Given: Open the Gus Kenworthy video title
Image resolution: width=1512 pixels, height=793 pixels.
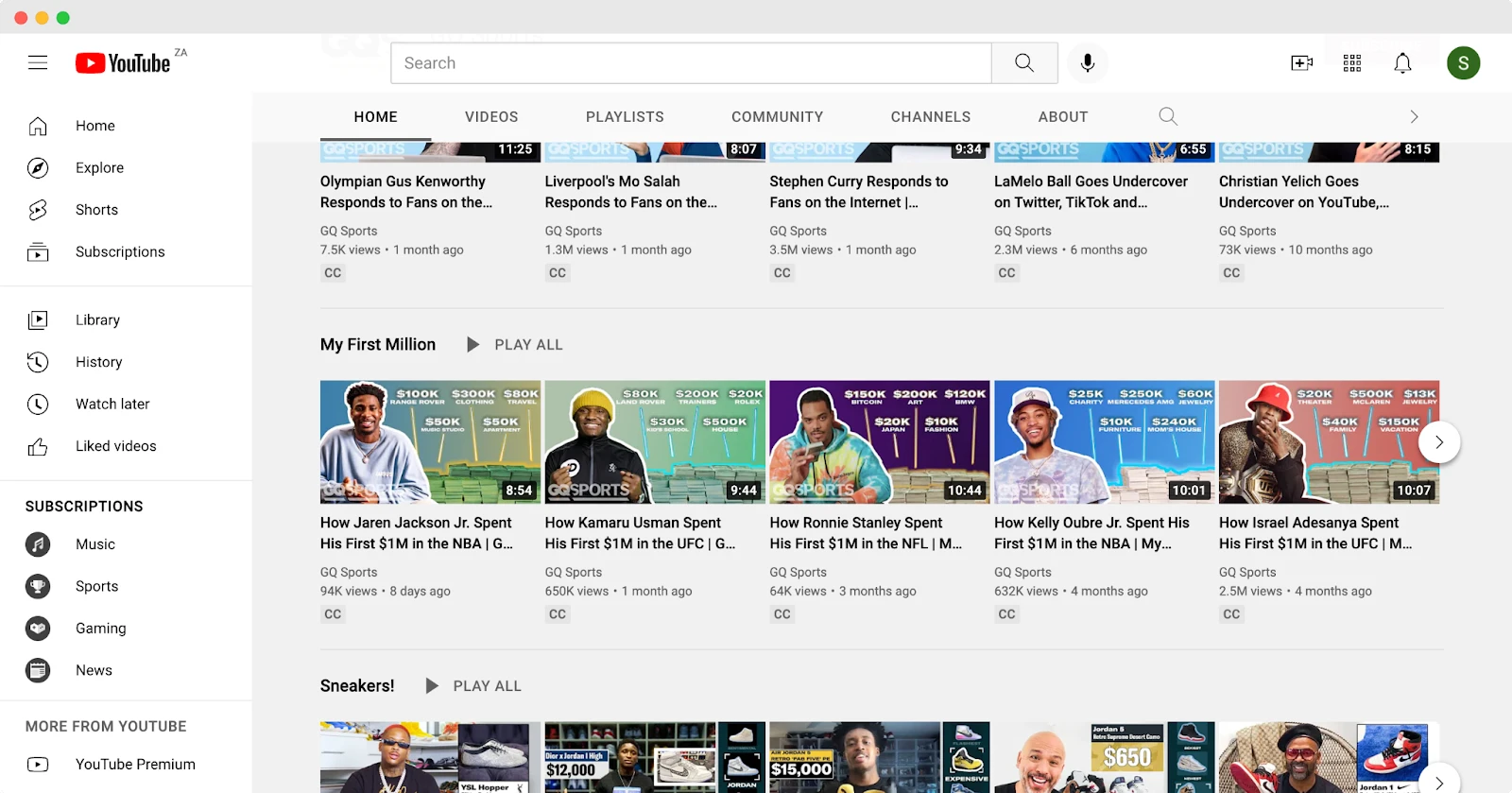Looking at the screenshot, I should tap(406, 192).
